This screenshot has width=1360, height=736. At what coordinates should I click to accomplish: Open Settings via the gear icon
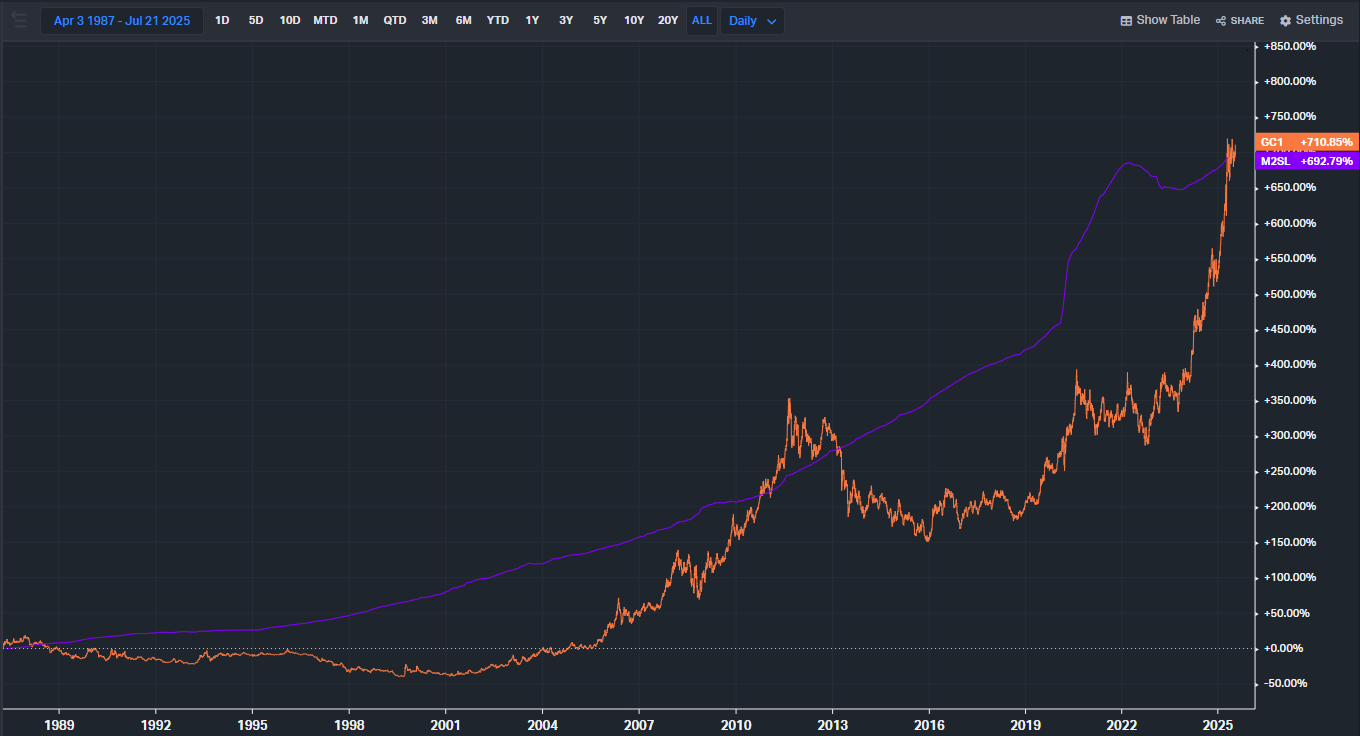pyautogui.click(x=1286, y=21)
